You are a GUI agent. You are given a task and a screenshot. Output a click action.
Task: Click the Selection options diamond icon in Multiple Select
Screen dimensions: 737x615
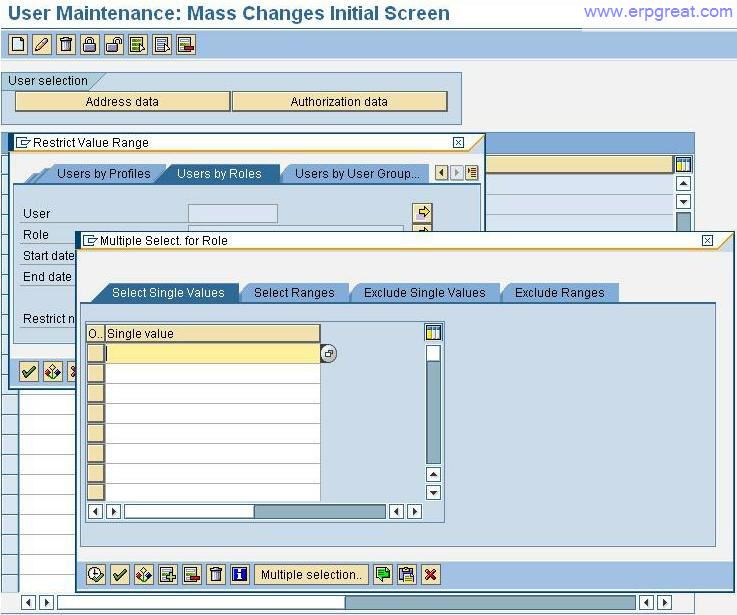click(x=144, y=575)
